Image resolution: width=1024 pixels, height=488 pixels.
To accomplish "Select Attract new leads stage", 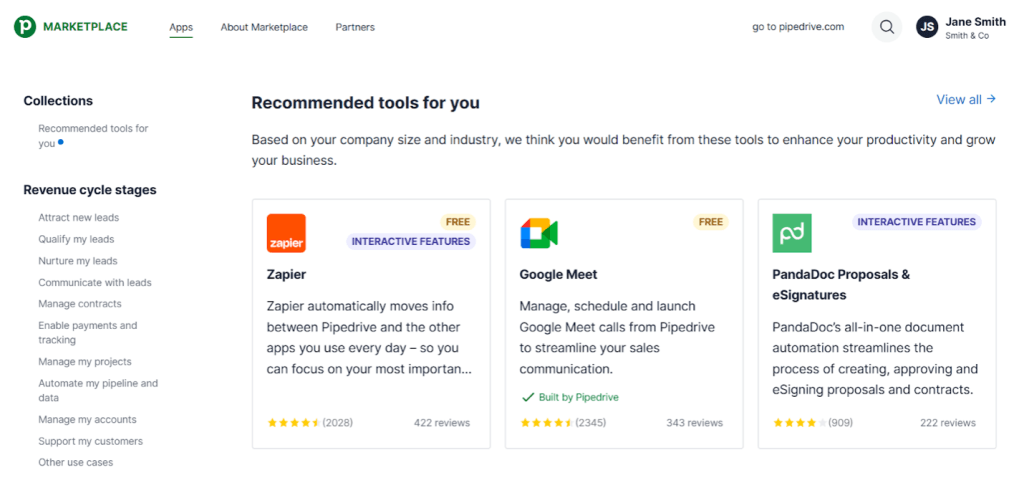I will coord(78,218).
